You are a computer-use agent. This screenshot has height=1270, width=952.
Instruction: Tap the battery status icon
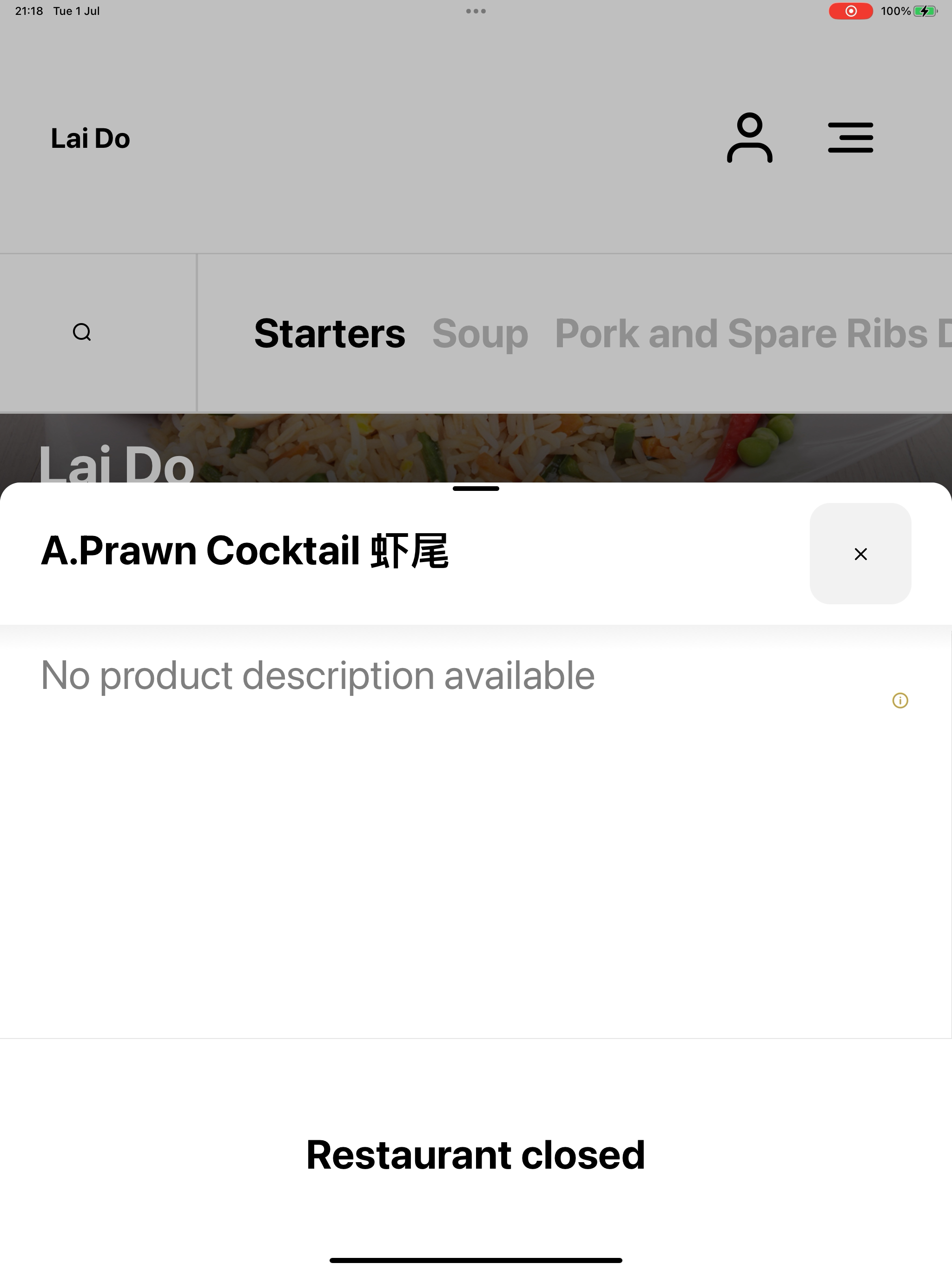pyautogui.click(x=925, y=11)
